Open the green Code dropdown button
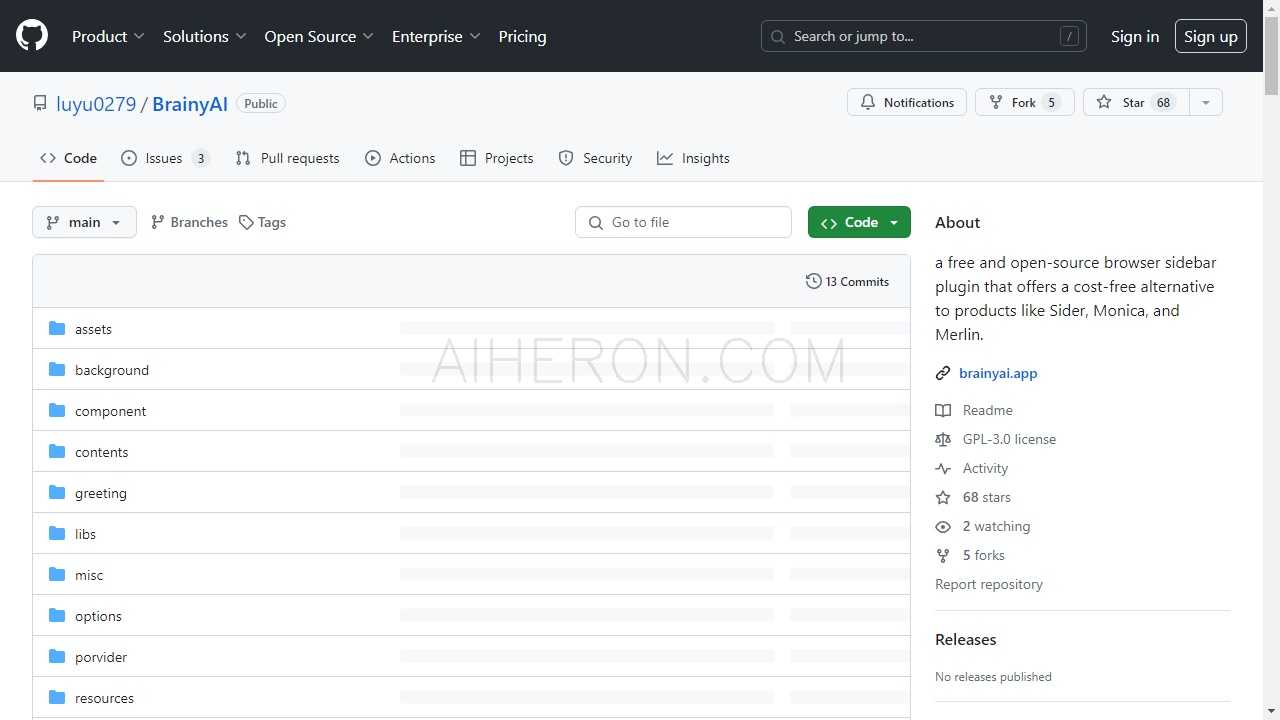The height and width of the screenshot is (720, 1280). (859, 222)
